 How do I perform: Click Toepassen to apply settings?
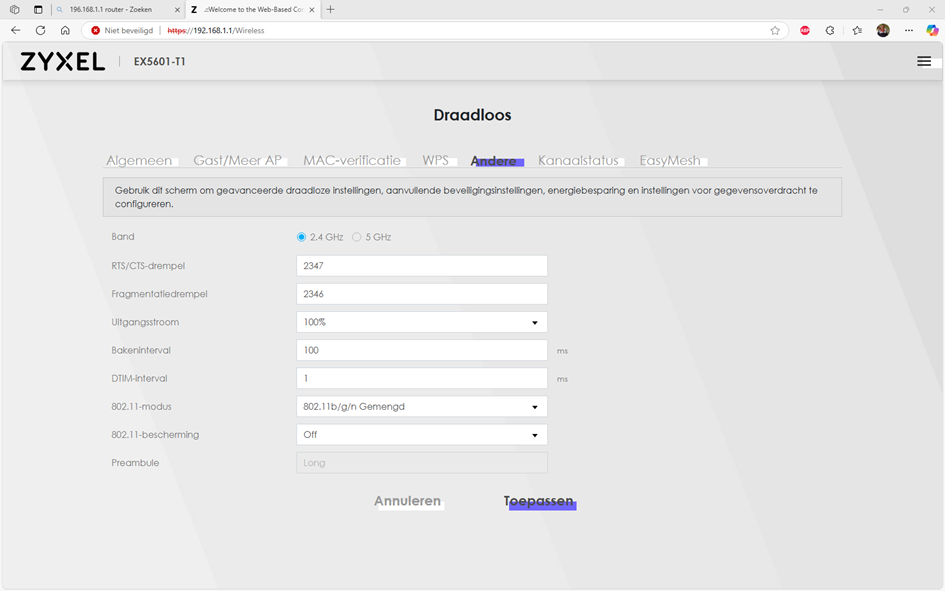tap(539, 501)
